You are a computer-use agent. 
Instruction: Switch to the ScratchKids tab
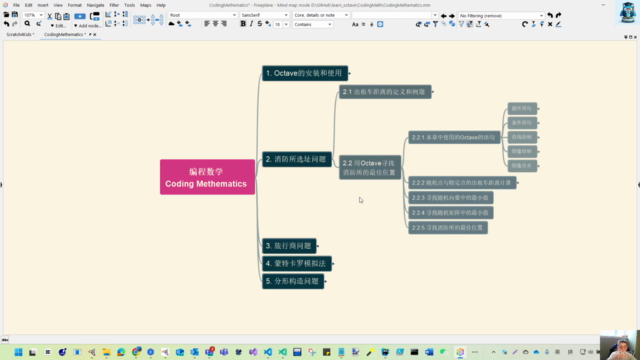coord(20,35)
